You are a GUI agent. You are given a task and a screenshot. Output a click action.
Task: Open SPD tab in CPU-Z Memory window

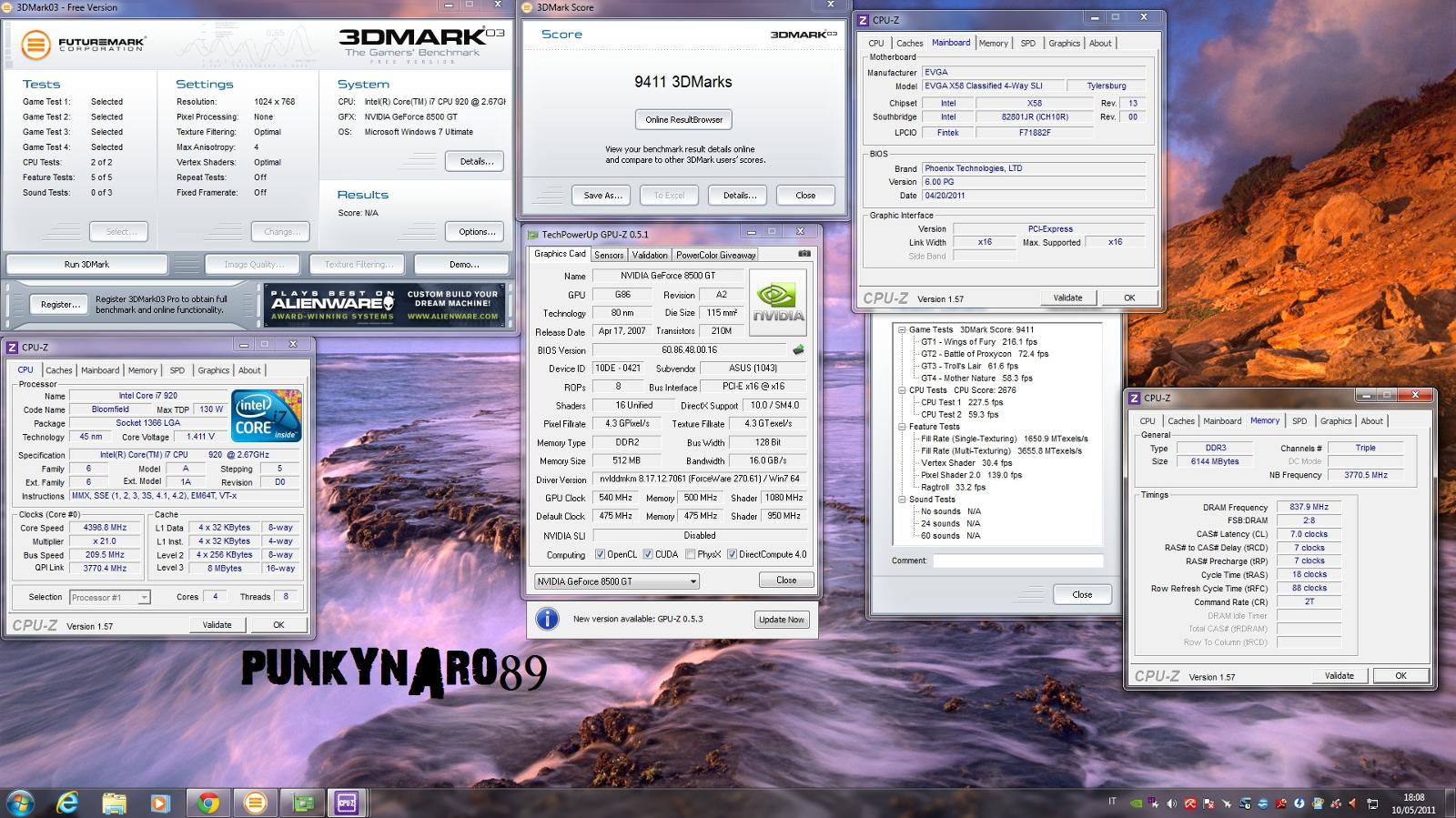(x=1299, y=421)
